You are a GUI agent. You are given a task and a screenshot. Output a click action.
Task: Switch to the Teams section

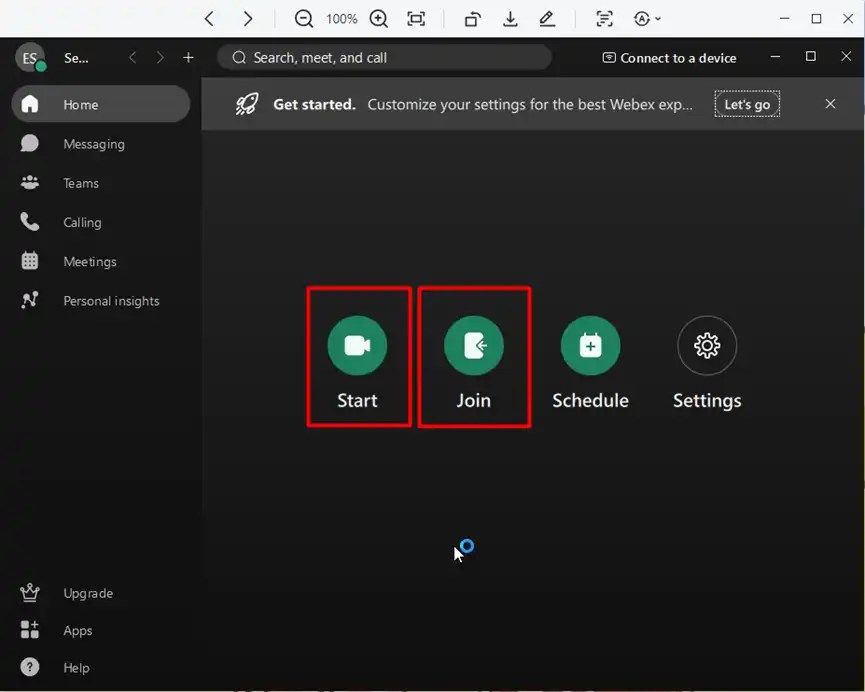[x=80, y=182]
